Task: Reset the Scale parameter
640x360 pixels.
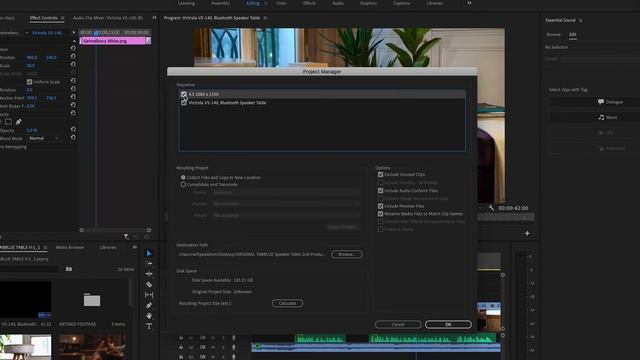Action: [73, 64]
